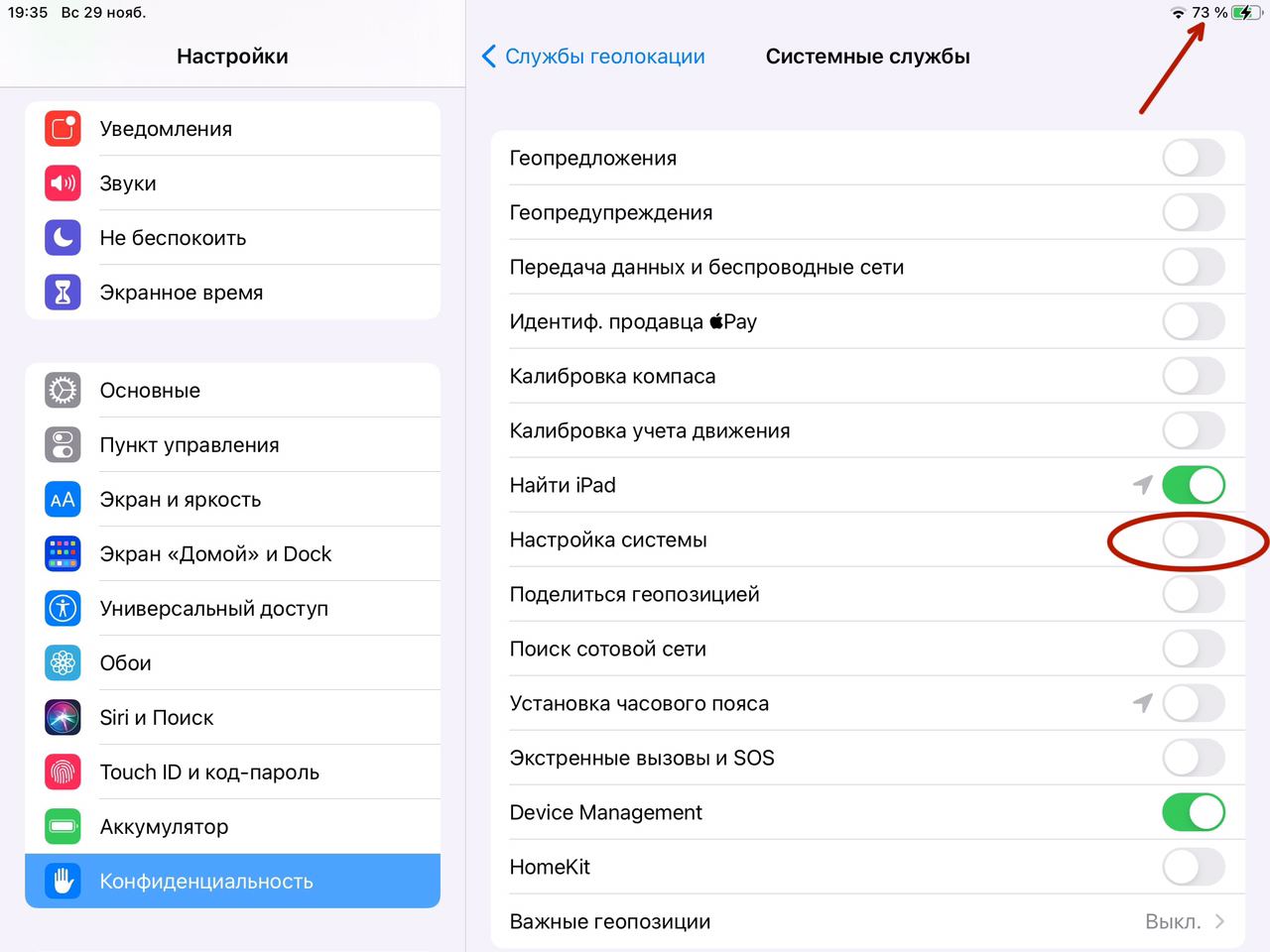This screenshot has width=1270, height=952.
Task: Open the Экранное время hourglass icon
Action: tap(63, 293)
